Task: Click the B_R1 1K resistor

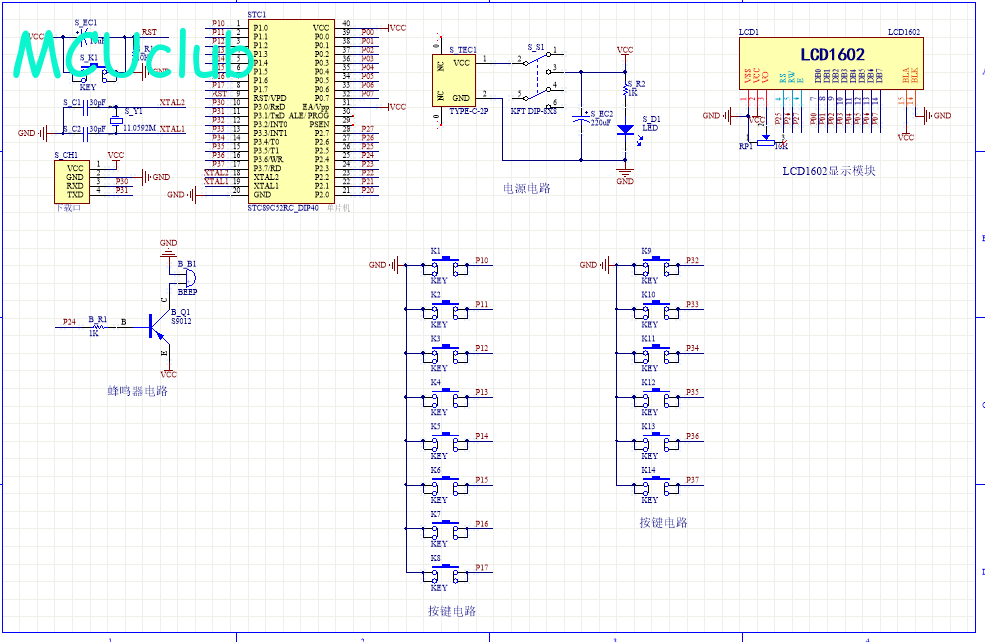Action: tap(98, 323)
